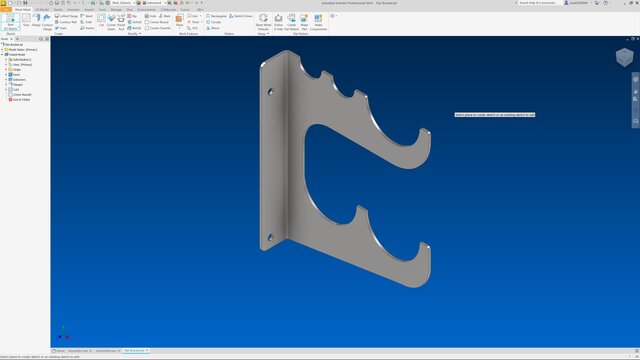The height and width of the screenshot is (360, 640).
Task: Select the Mirror tool
Action: pos(213,28)
